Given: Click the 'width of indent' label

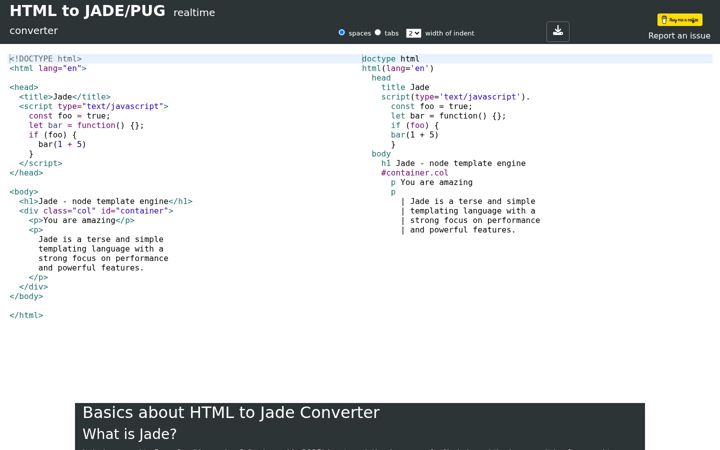Looking at the screenshot, I should click(450, 33).
